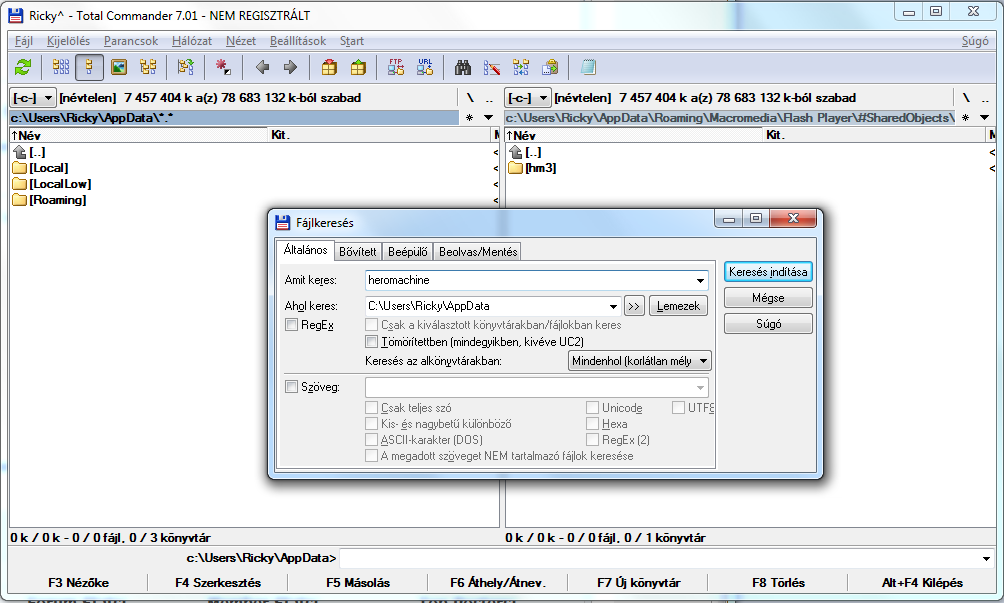Switch to the Bővített tab
The width and height of the screenshot is (1004, 603).
357,252
